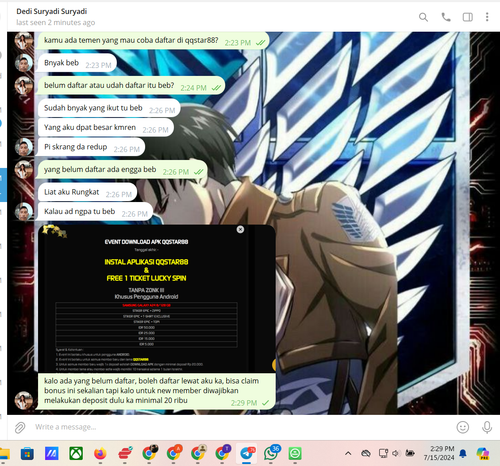Image resolution: width=500 pixels, height=466 pixels.
Task: Select message "kalo ada yang belum daftar, boleh daftar"
Action: coord(156,391)
